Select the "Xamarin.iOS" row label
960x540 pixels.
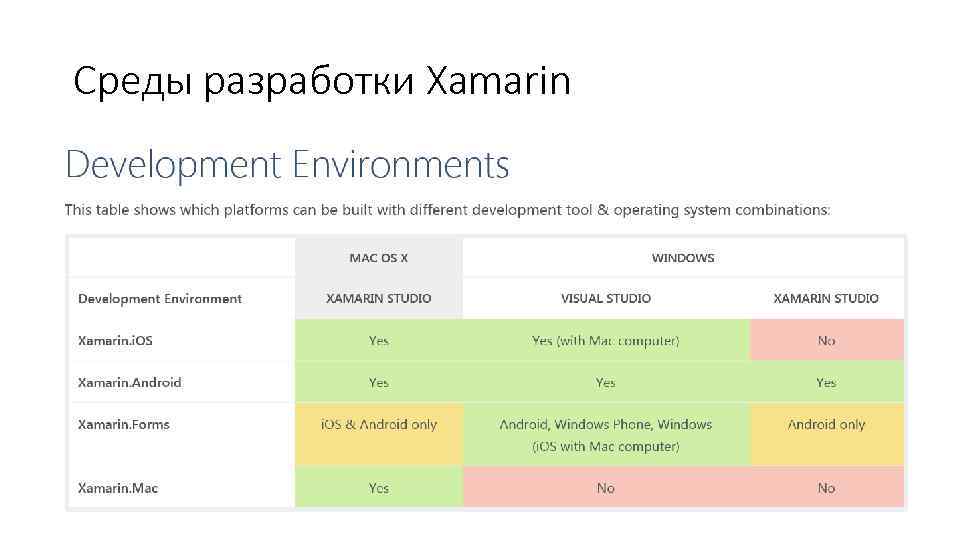116,341
